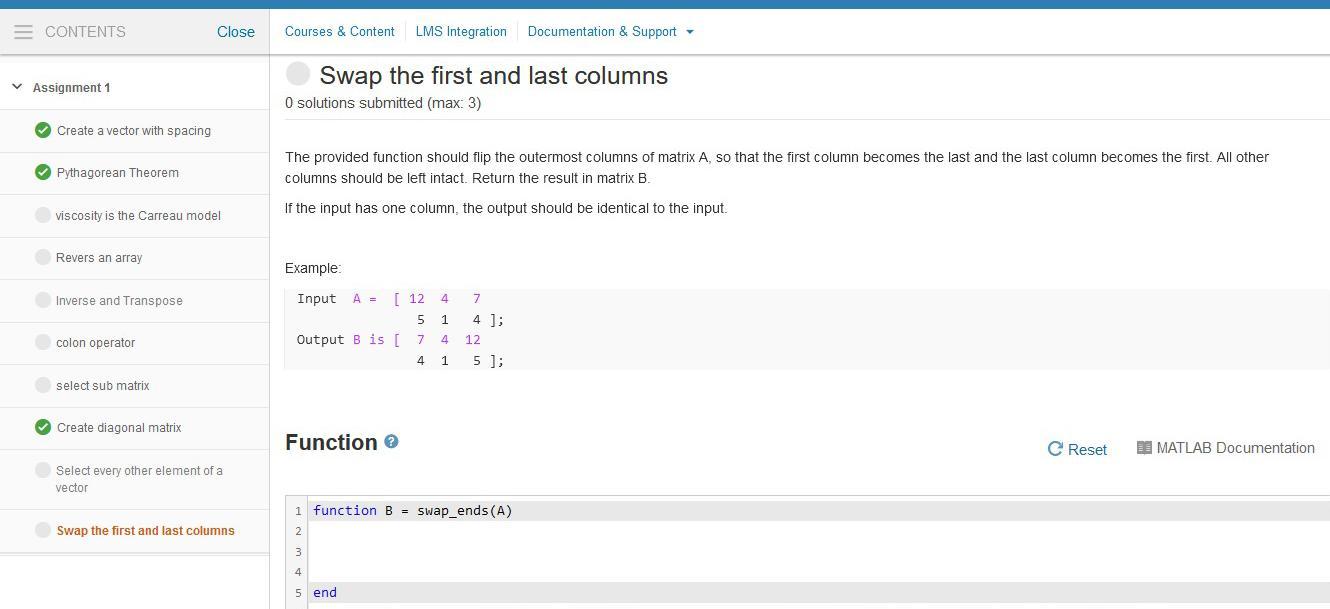
Task: Click the gray status circle beside Revers an array
Action: [43, 257]
